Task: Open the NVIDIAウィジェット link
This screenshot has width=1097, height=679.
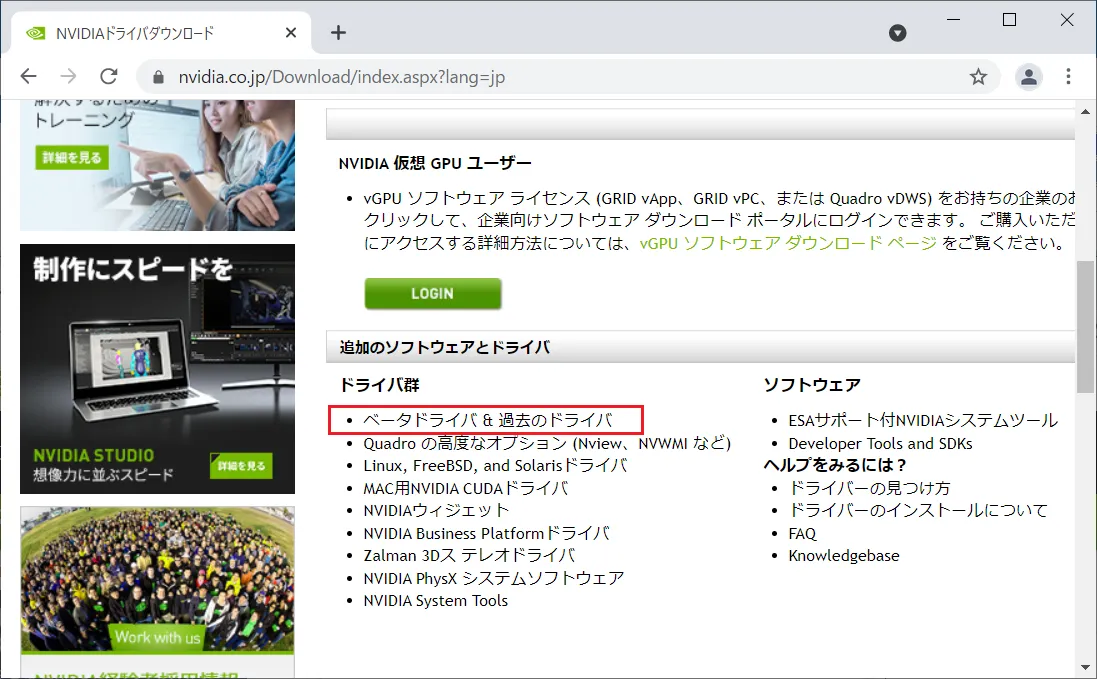Action: [436, 510]
